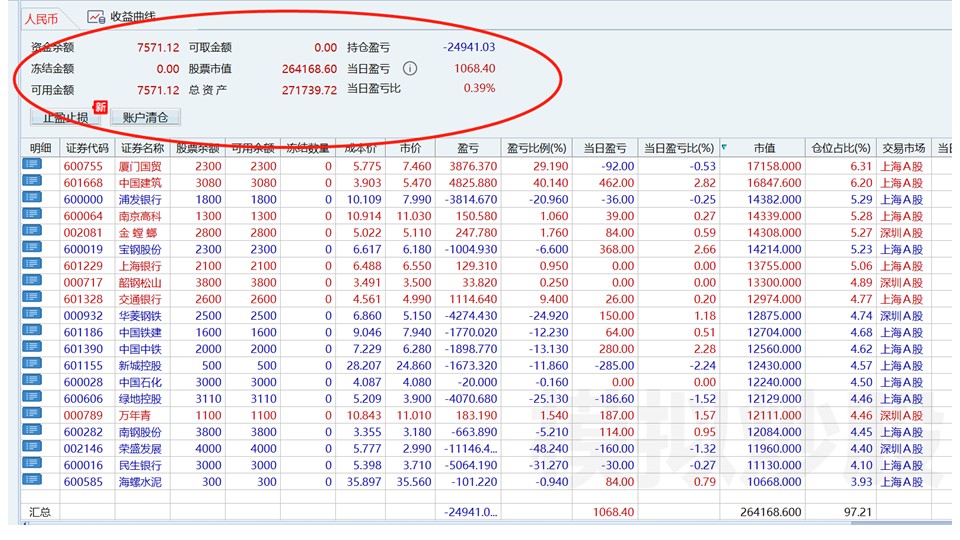Open detail icon for 荣盛发展 row

(x=32, y=446)
